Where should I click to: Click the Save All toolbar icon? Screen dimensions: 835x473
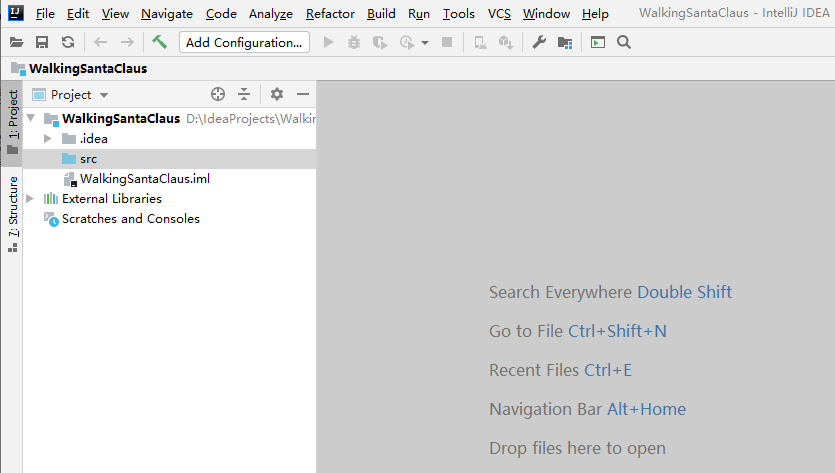pos(42,42)
